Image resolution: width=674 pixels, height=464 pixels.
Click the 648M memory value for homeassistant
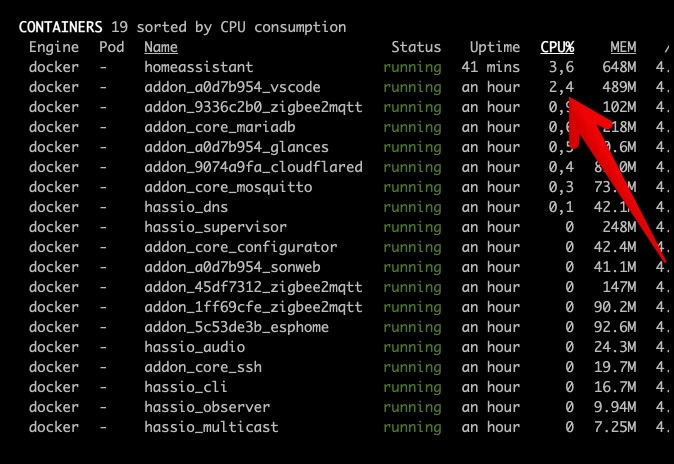619,67
